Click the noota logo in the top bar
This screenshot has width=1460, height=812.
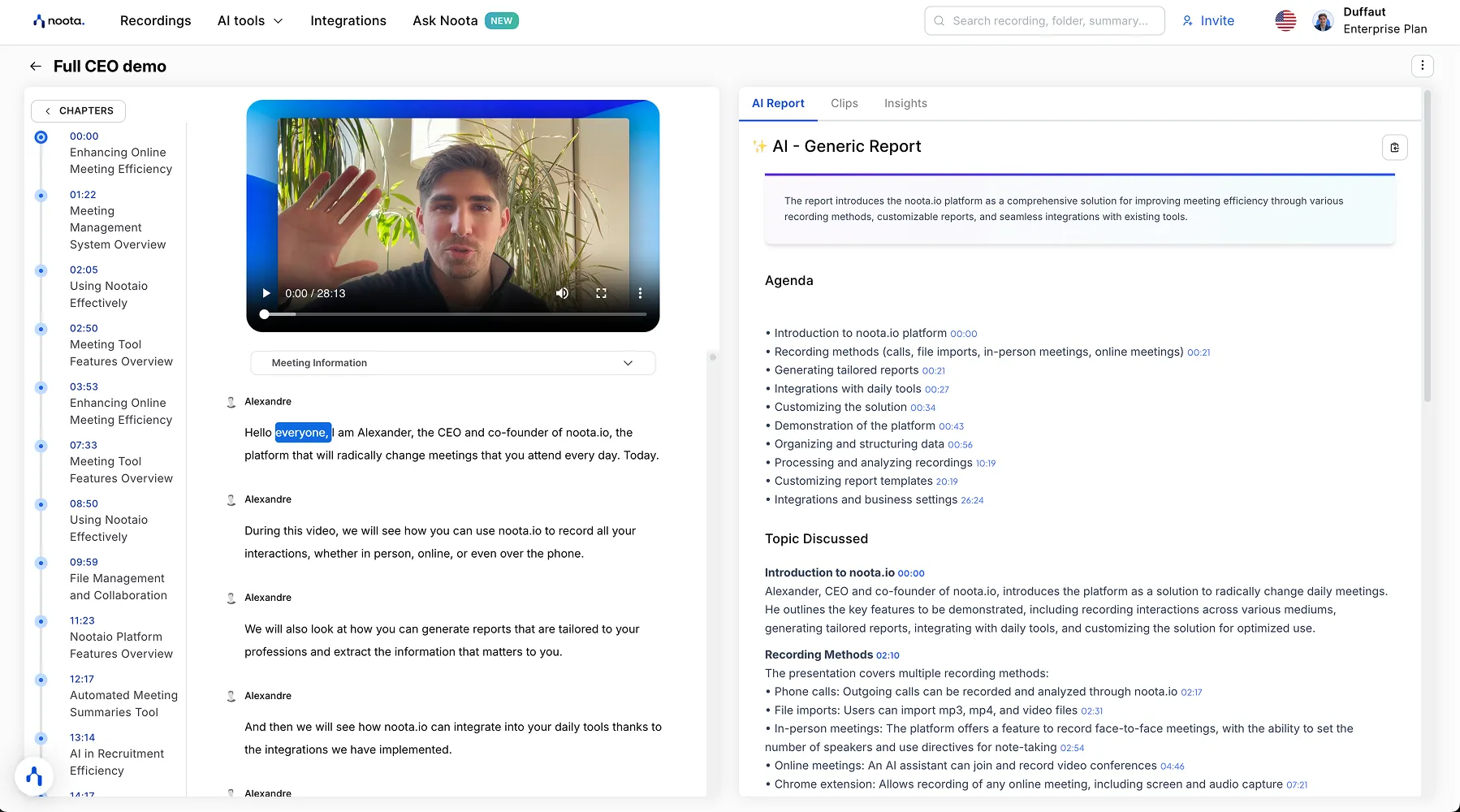click(58, 20)
